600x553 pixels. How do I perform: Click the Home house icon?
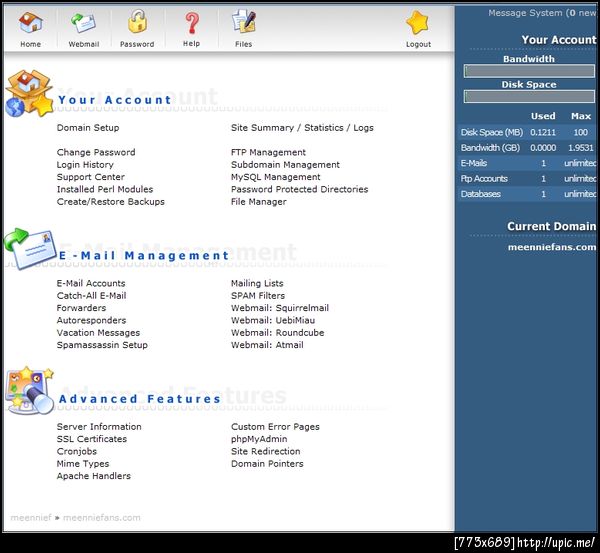coord(31,22)
